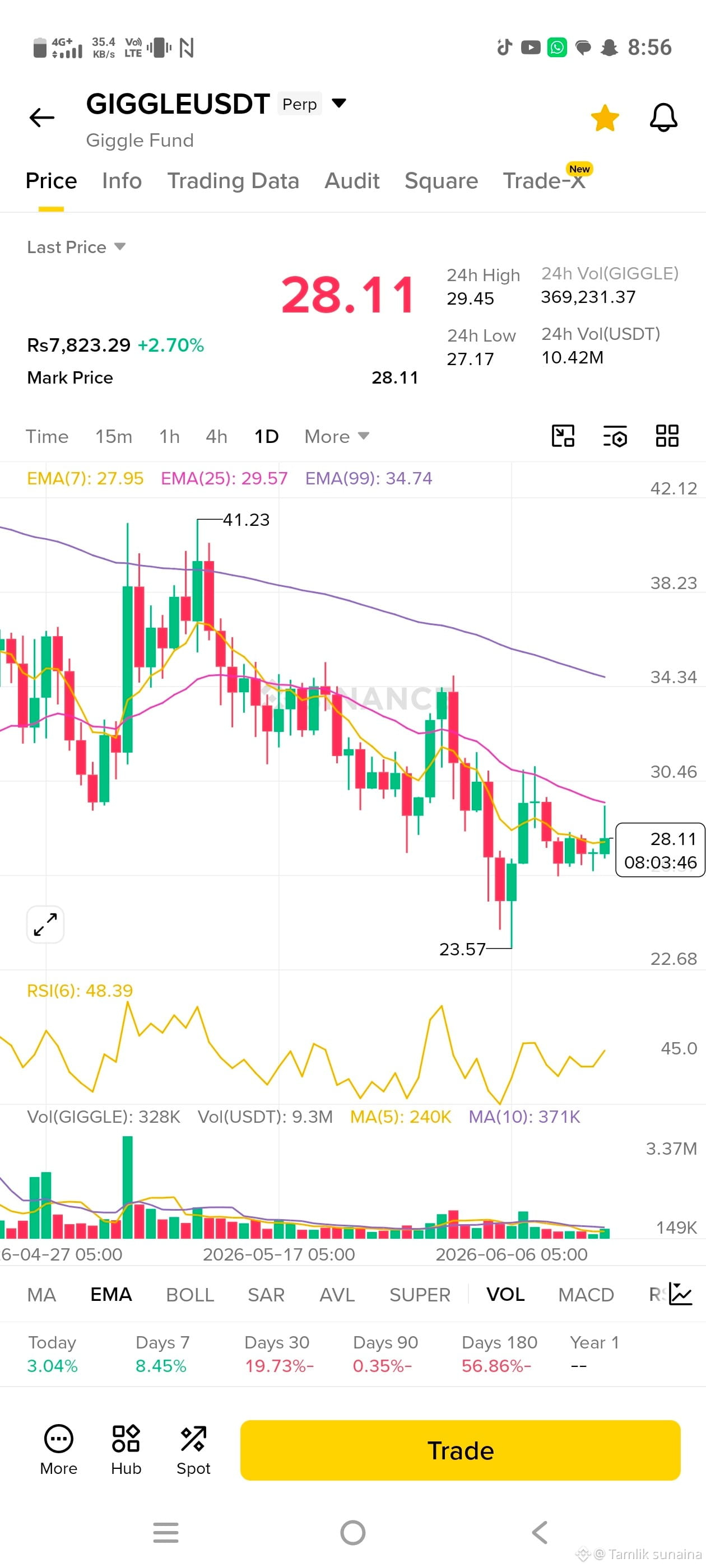Open the More options icon
Viewport: 706px width, 1568px height.
(58, 1450)
